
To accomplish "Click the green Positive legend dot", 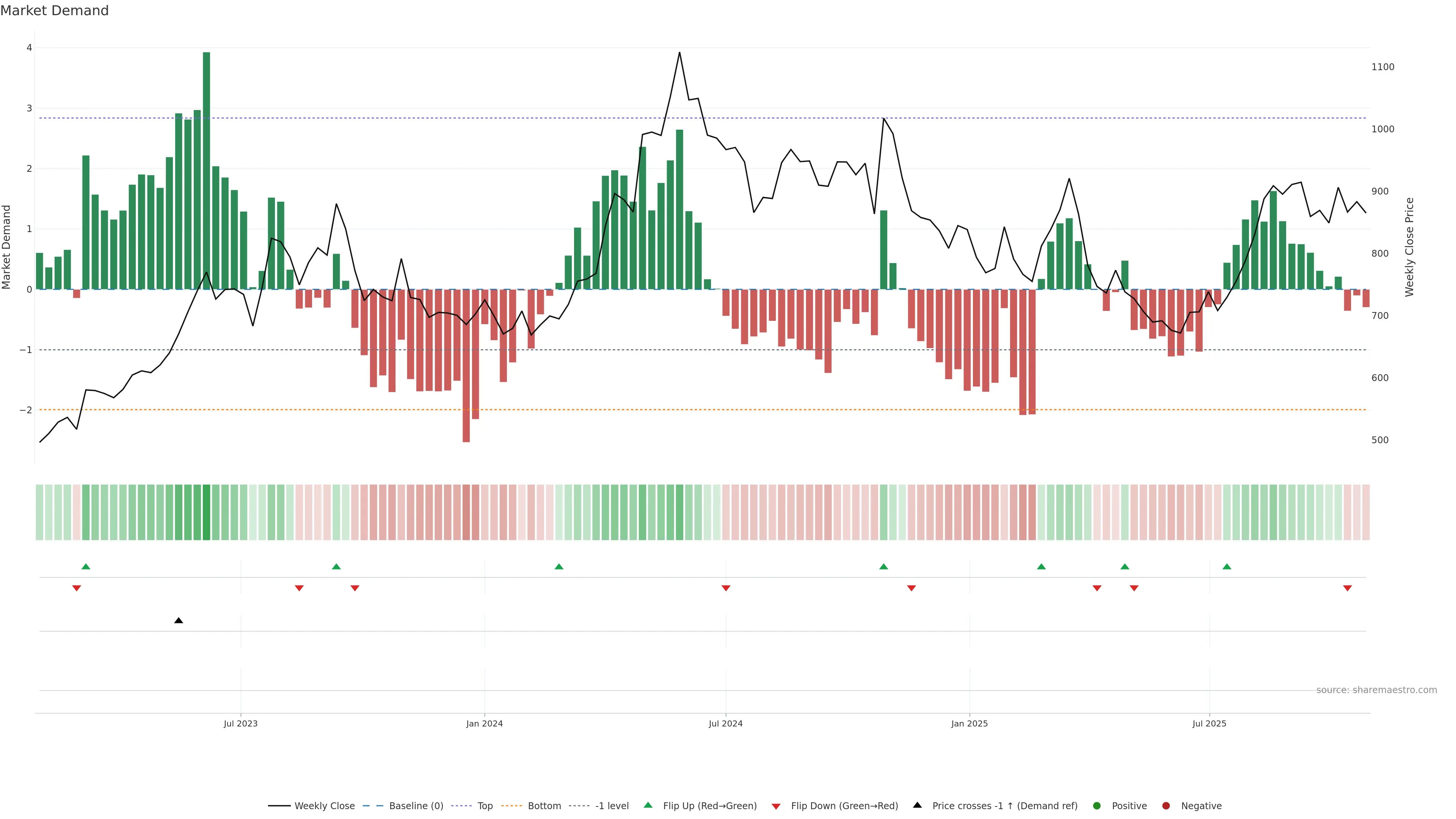I will (x=1097, y=806).
